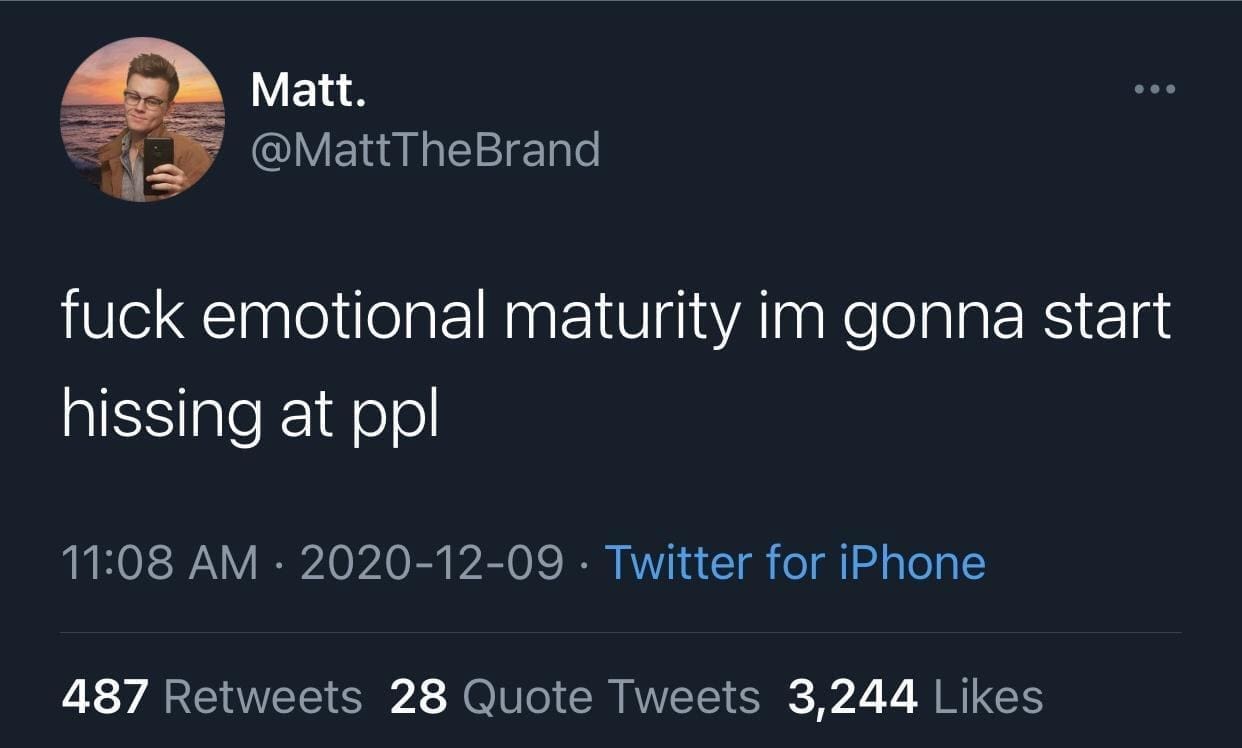Click Matt's circular profile picture
Viewport: 1242px width, 748px height.
pyautogui.click(x=142, y=119)
